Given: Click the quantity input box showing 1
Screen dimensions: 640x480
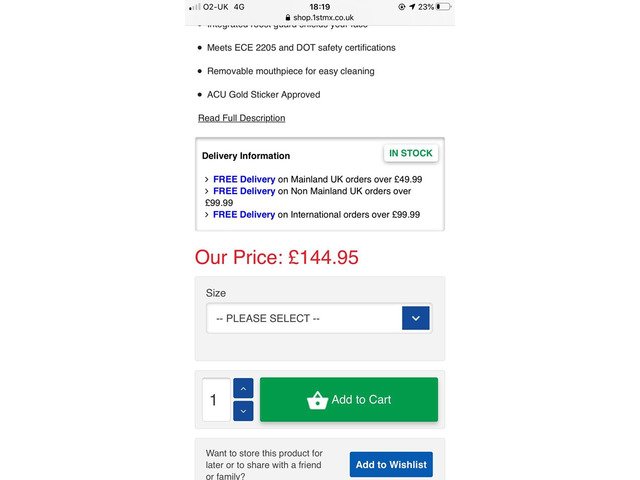Looking at the screenshot, I should pos(215,400).
